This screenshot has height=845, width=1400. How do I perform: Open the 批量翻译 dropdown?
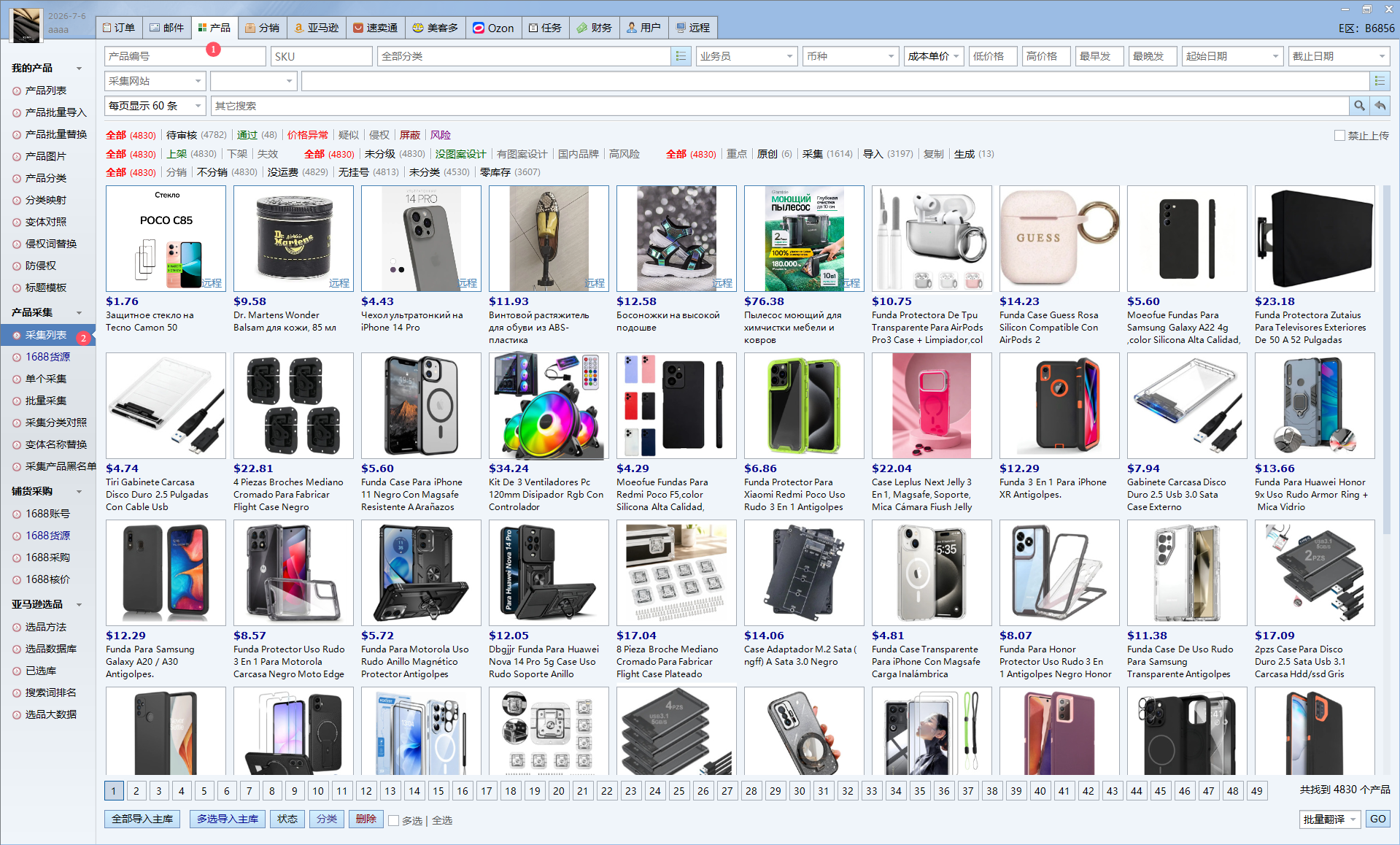(1330, 819)
